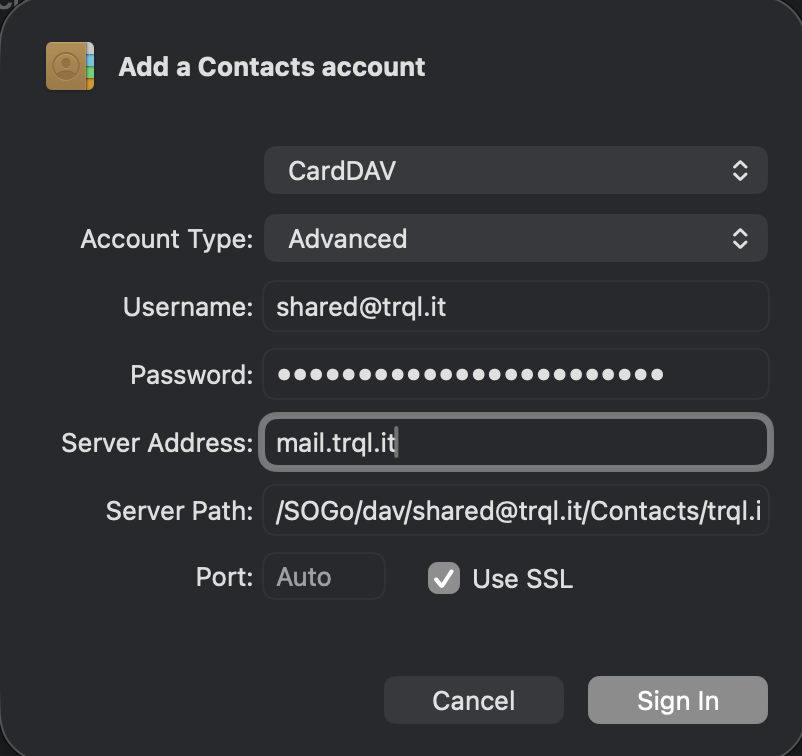Cancel adding the Contacts account
Screen dimensions: 802x756
click(474, 700)
